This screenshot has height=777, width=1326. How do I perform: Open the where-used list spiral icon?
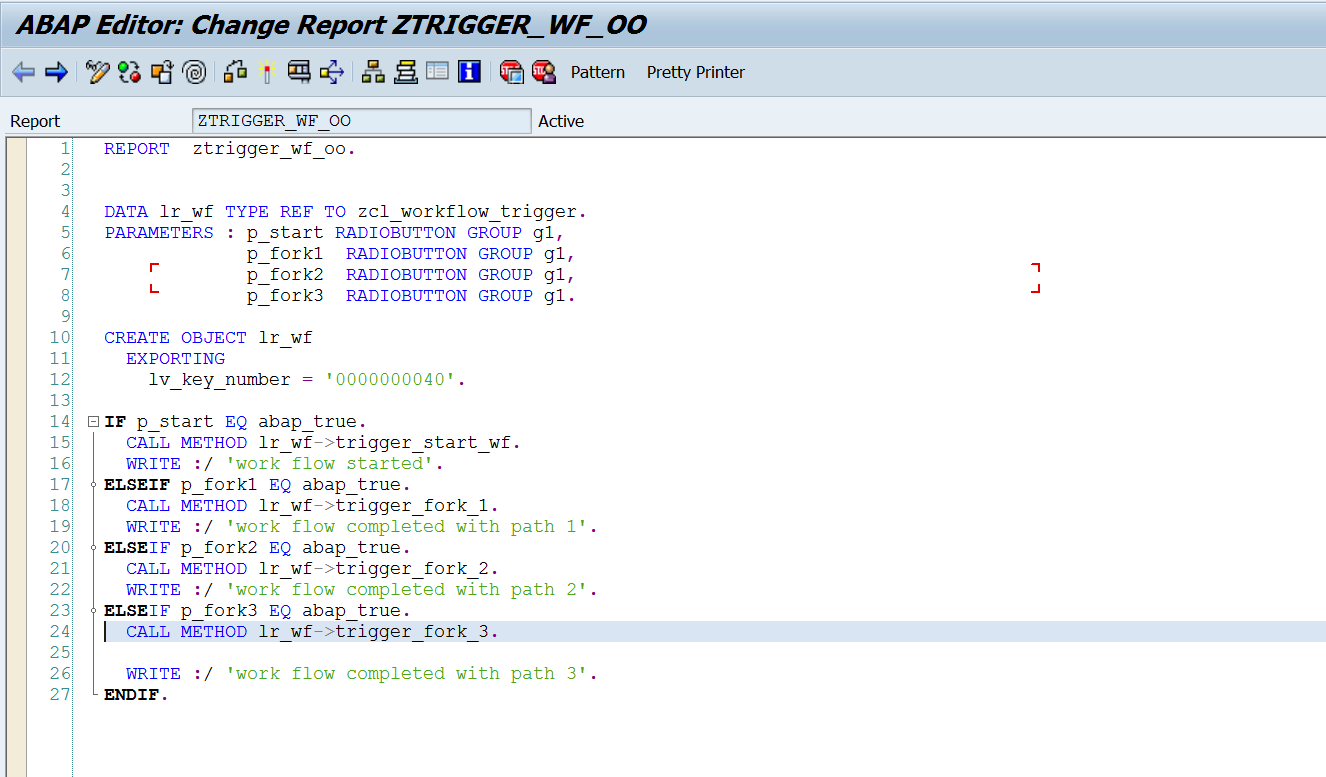195,71
